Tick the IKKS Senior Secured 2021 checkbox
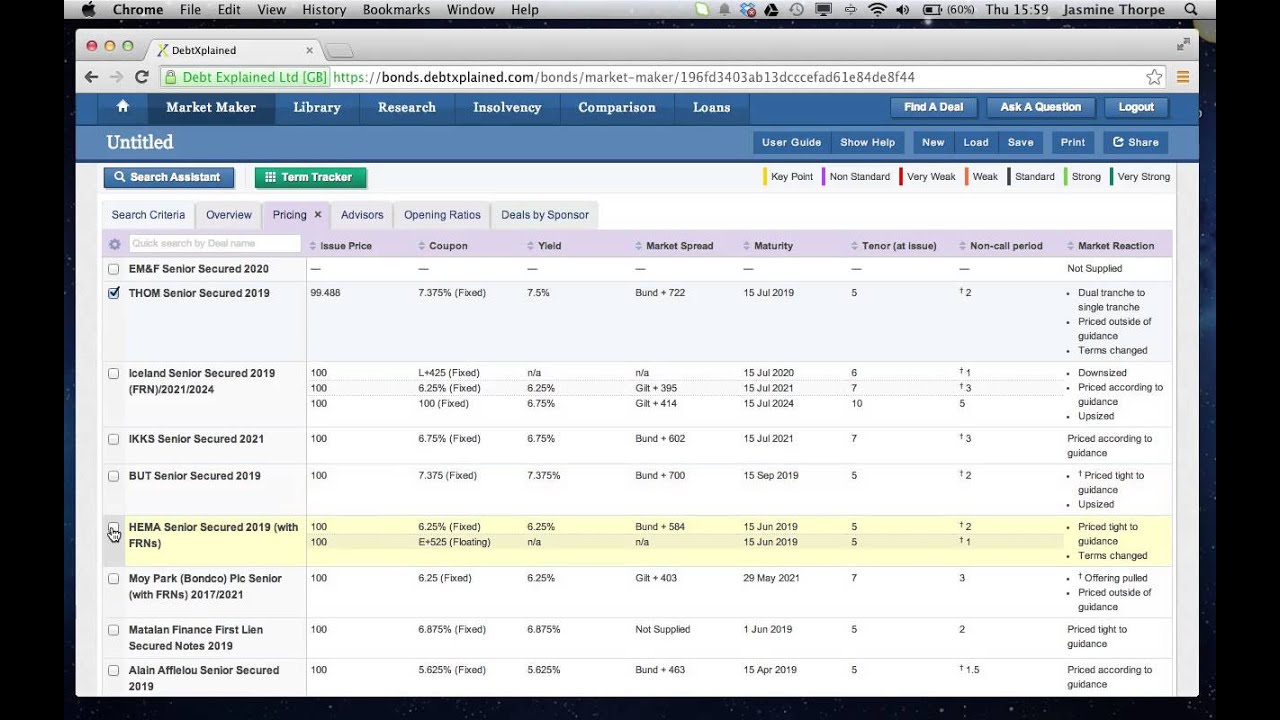The image size is (1280, 720). tap(113, 439)
